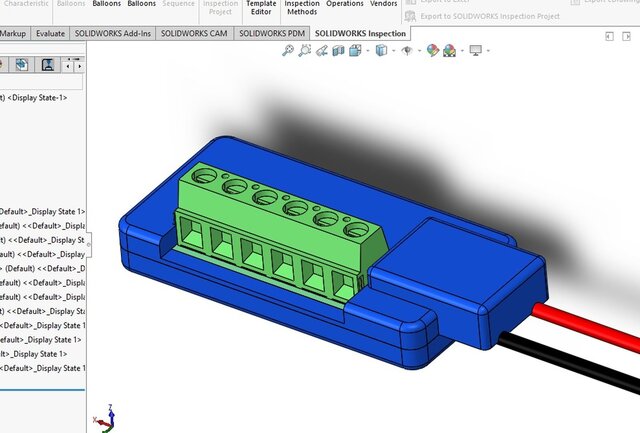The height and width of the screenshot is (433, 640).
Task: Open the Apply Scene icon
Action: (x=450, y=50)
